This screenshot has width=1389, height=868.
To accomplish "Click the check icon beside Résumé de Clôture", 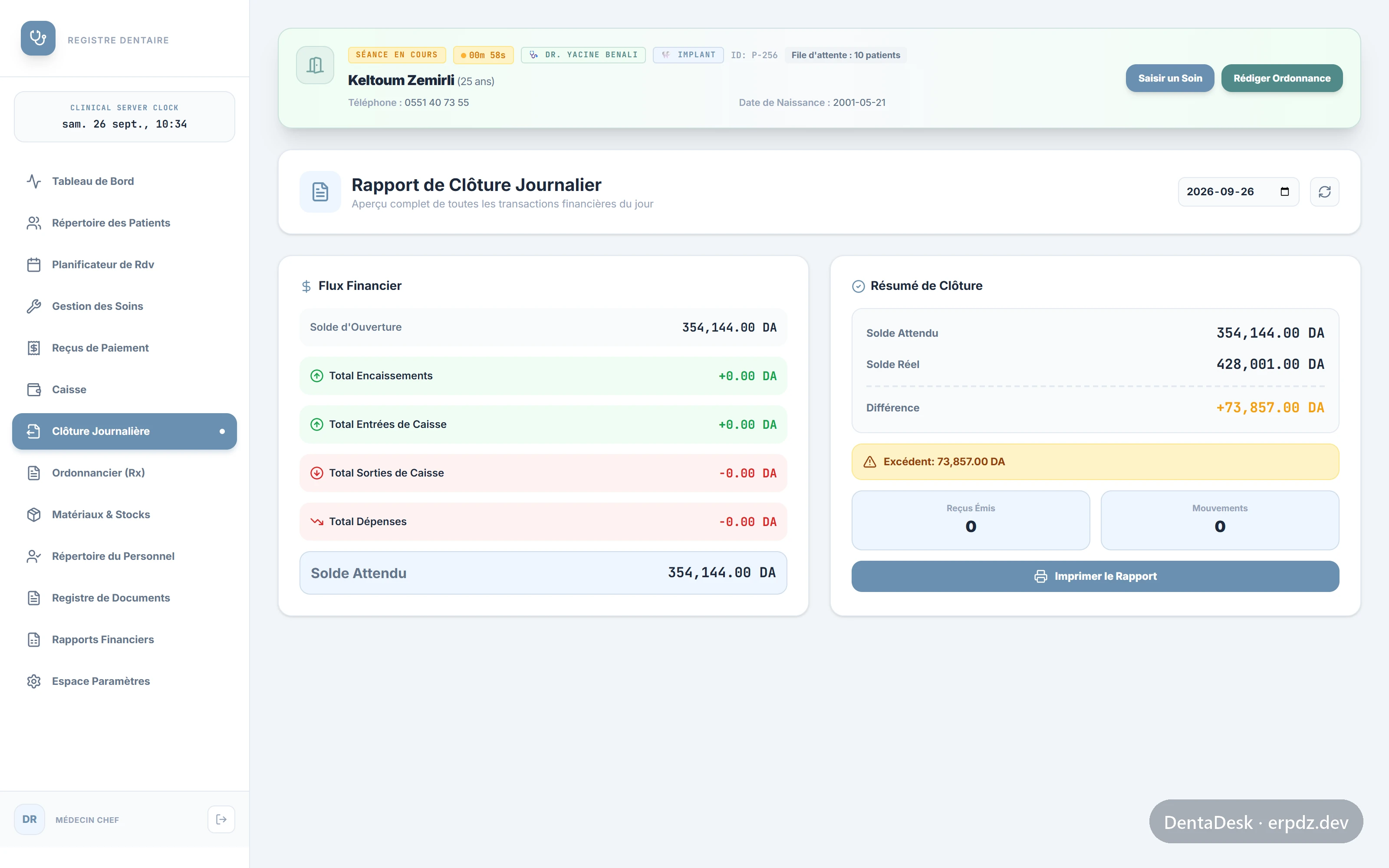I will pyautogui.click(x=858, y=286).
